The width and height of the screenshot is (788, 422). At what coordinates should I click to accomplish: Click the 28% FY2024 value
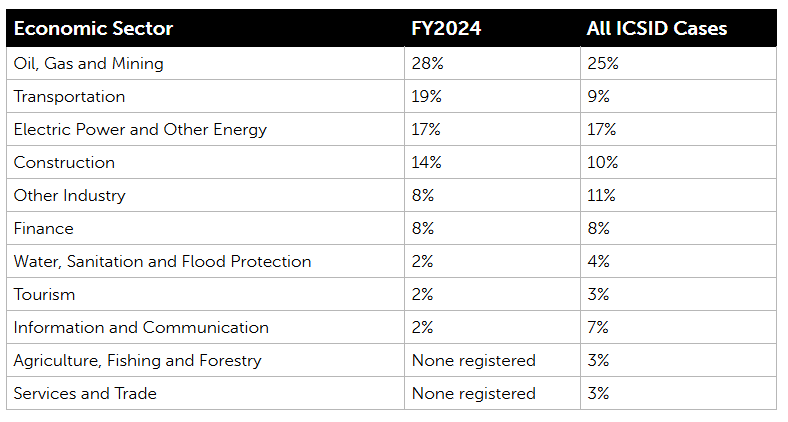coord(426,64)
